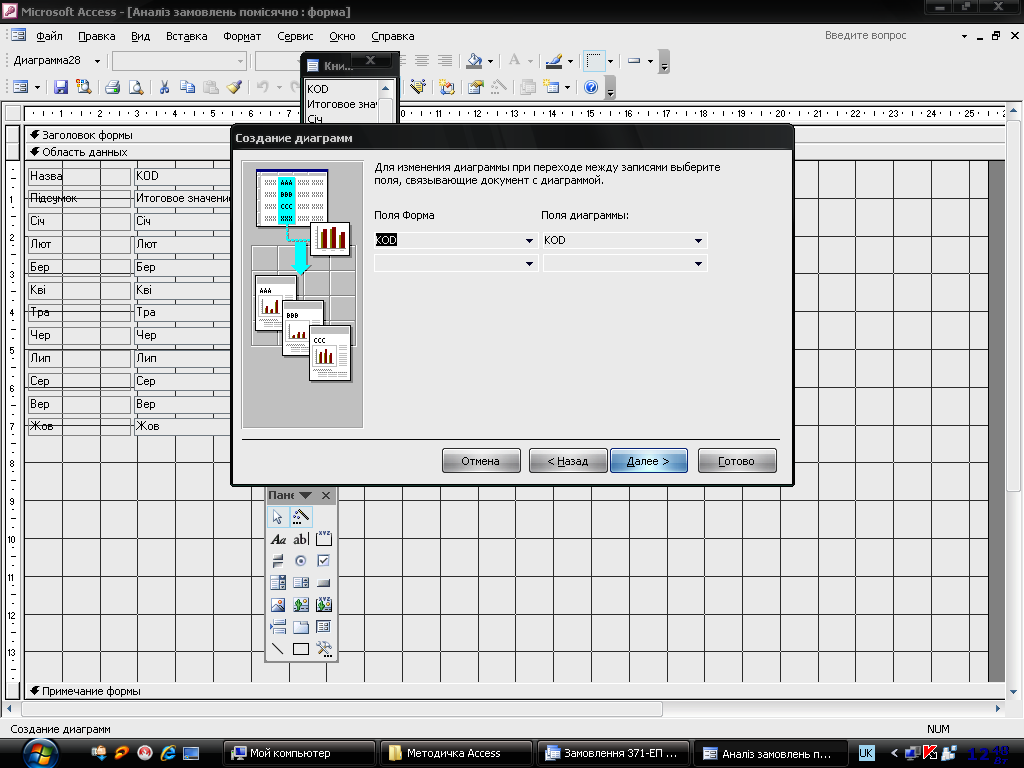
Task: Open the Вид menu
Action: point(140,37)
